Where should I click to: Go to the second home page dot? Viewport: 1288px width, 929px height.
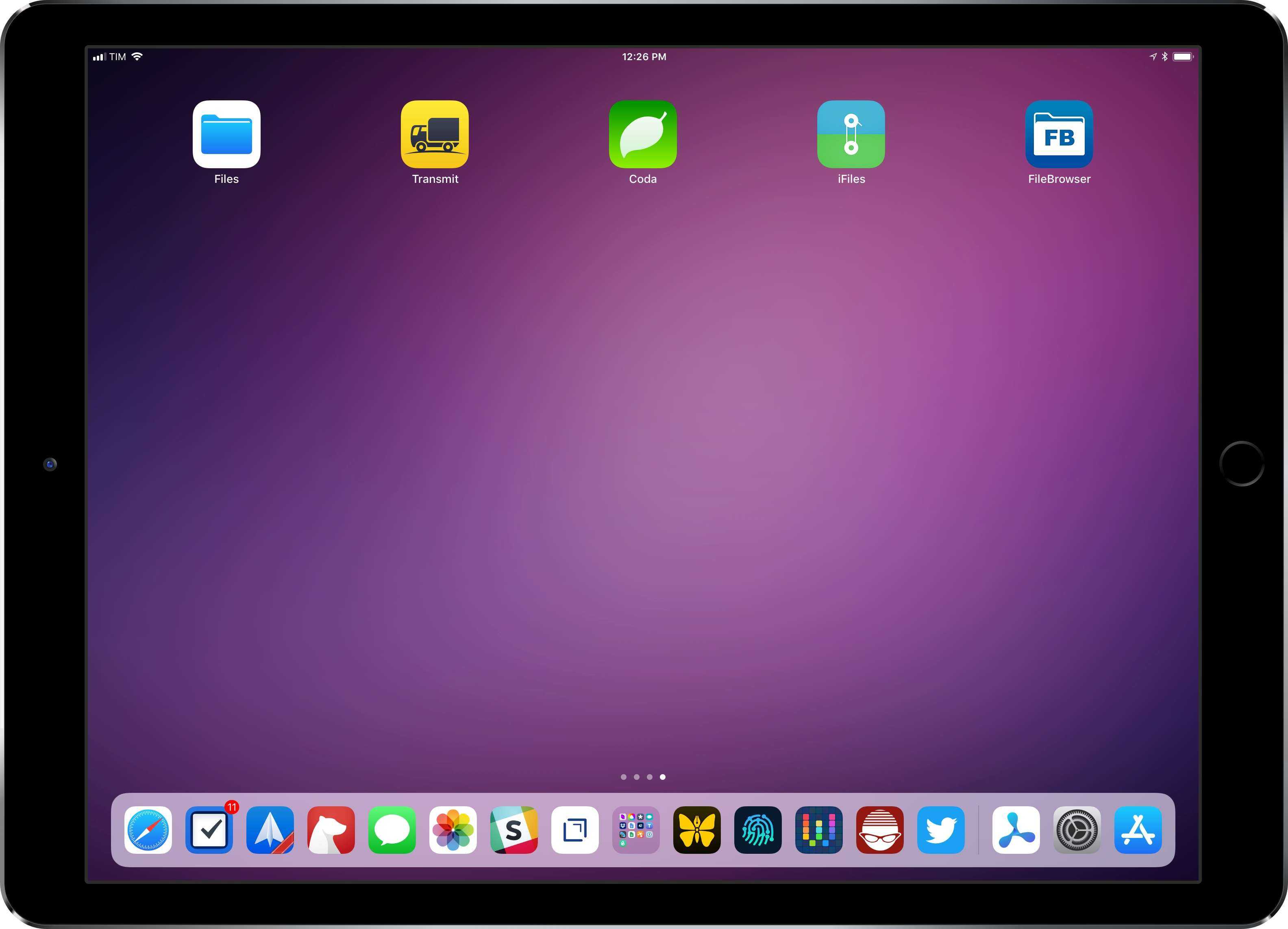(x=637, y=777)
